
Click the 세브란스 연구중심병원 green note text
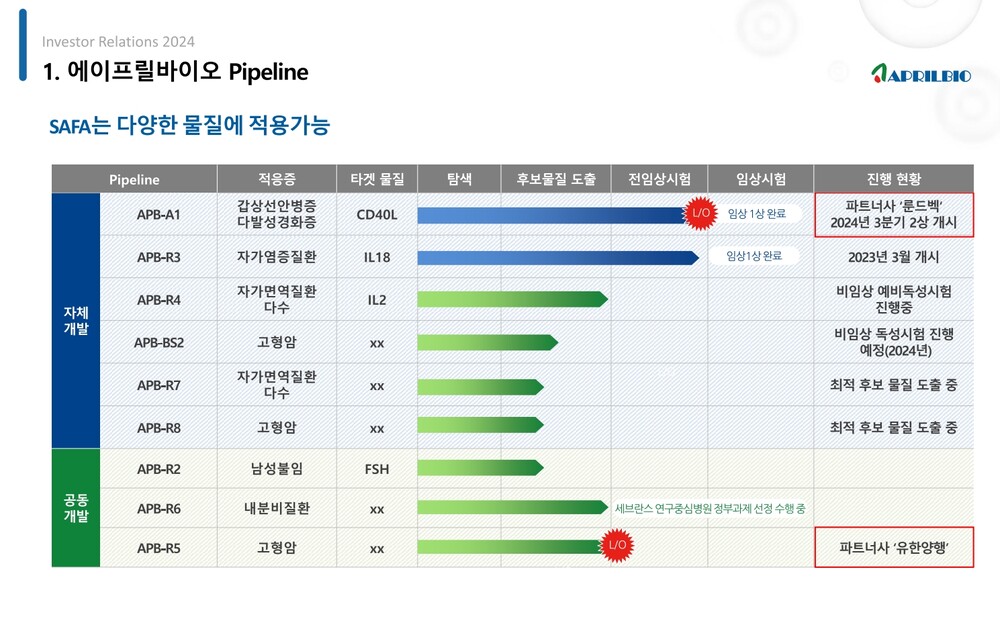point(710,509)
